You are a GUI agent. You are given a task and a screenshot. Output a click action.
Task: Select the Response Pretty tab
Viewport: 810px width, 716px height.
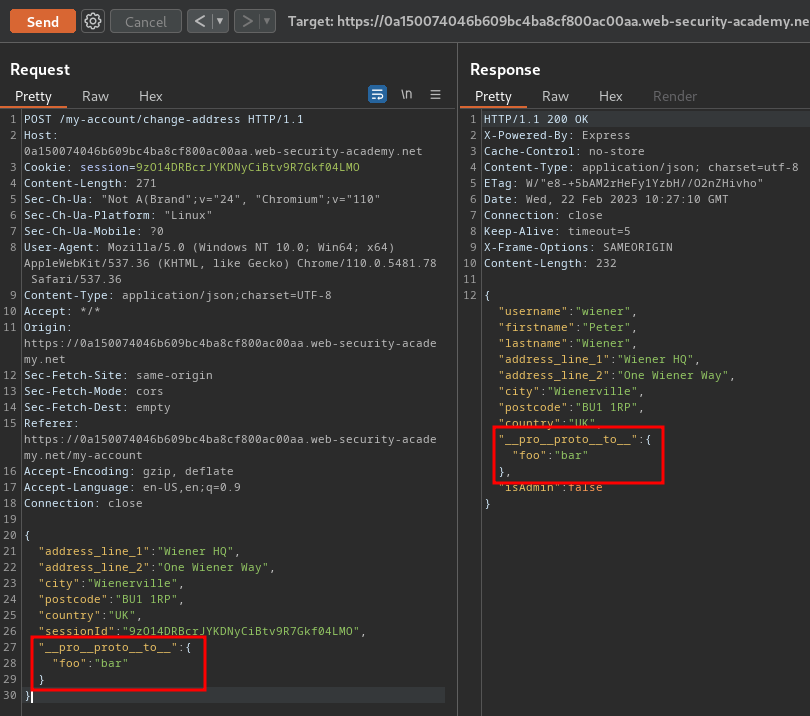point(493,96)
